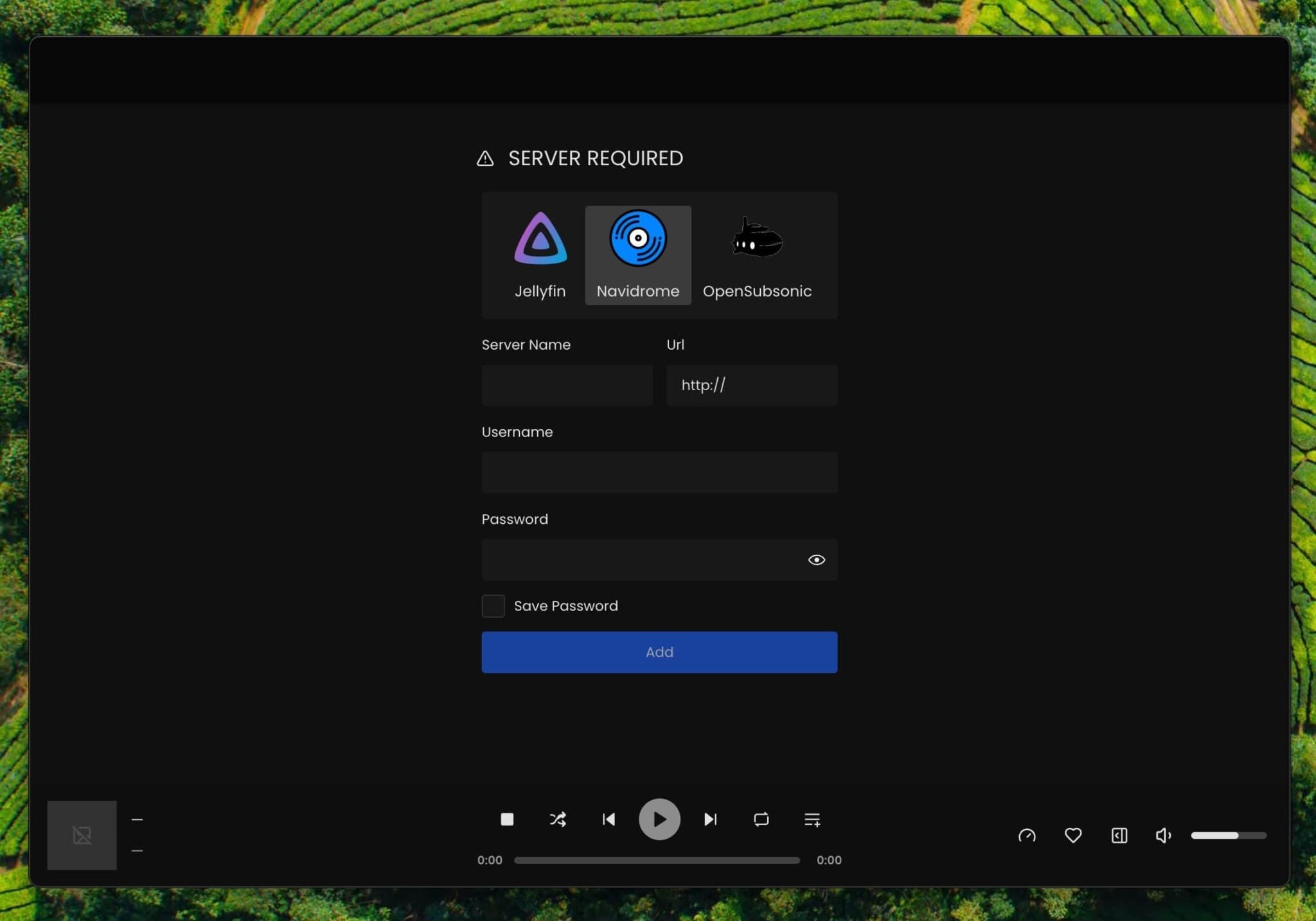Click the Username input field
The height and width of the screenshot is (921, 1316).
659,472
